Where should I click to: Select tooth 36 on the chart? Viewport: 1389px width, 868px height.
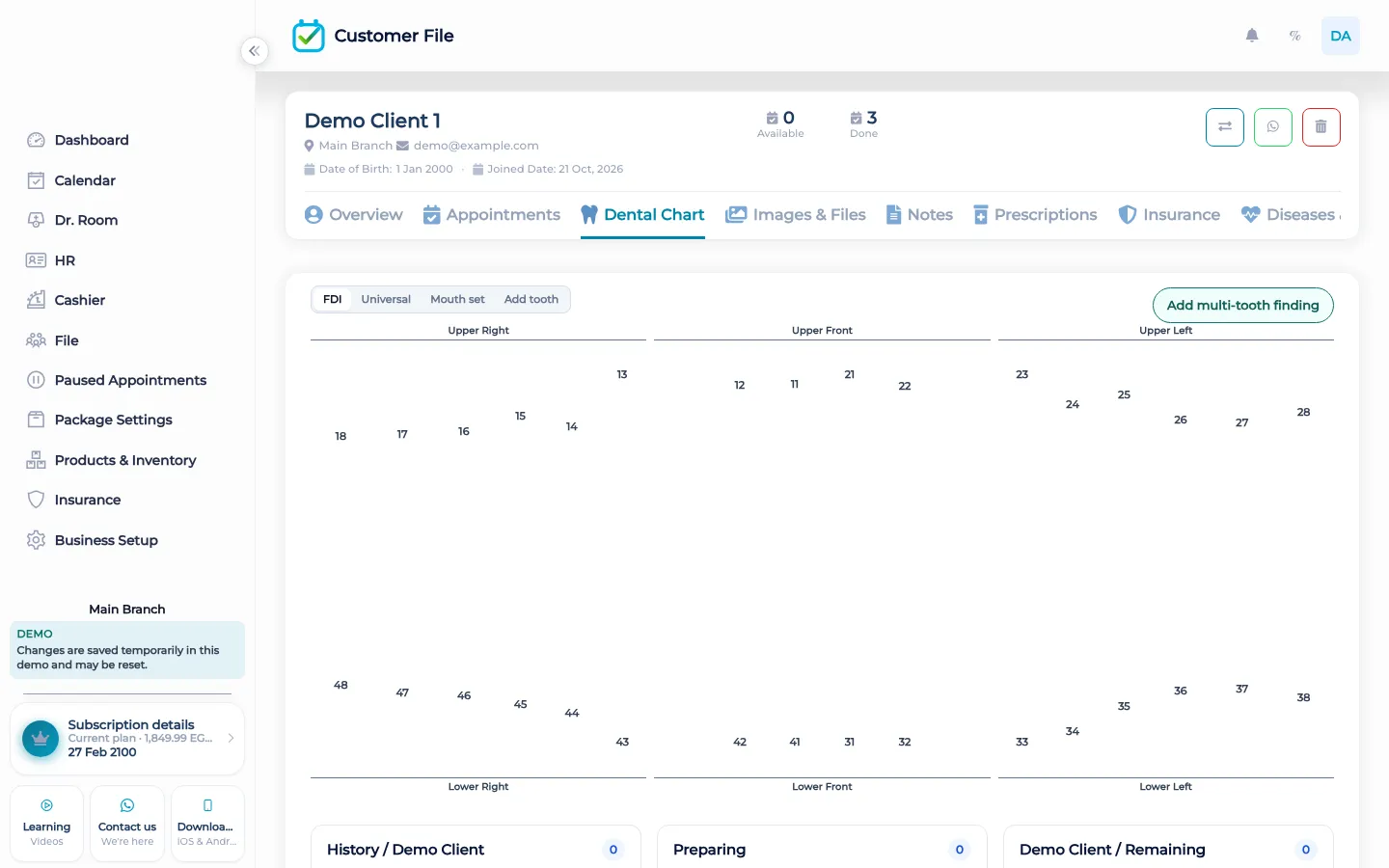1181,691
